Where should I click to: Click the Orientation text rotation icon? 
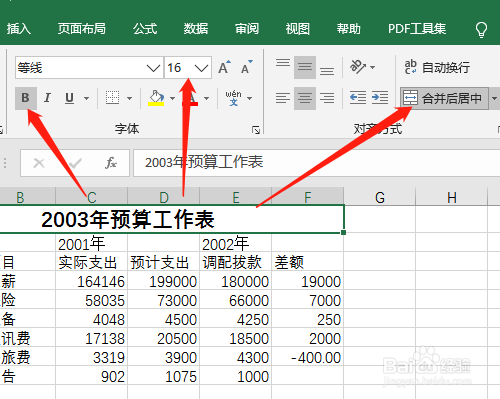click(358, 67)
